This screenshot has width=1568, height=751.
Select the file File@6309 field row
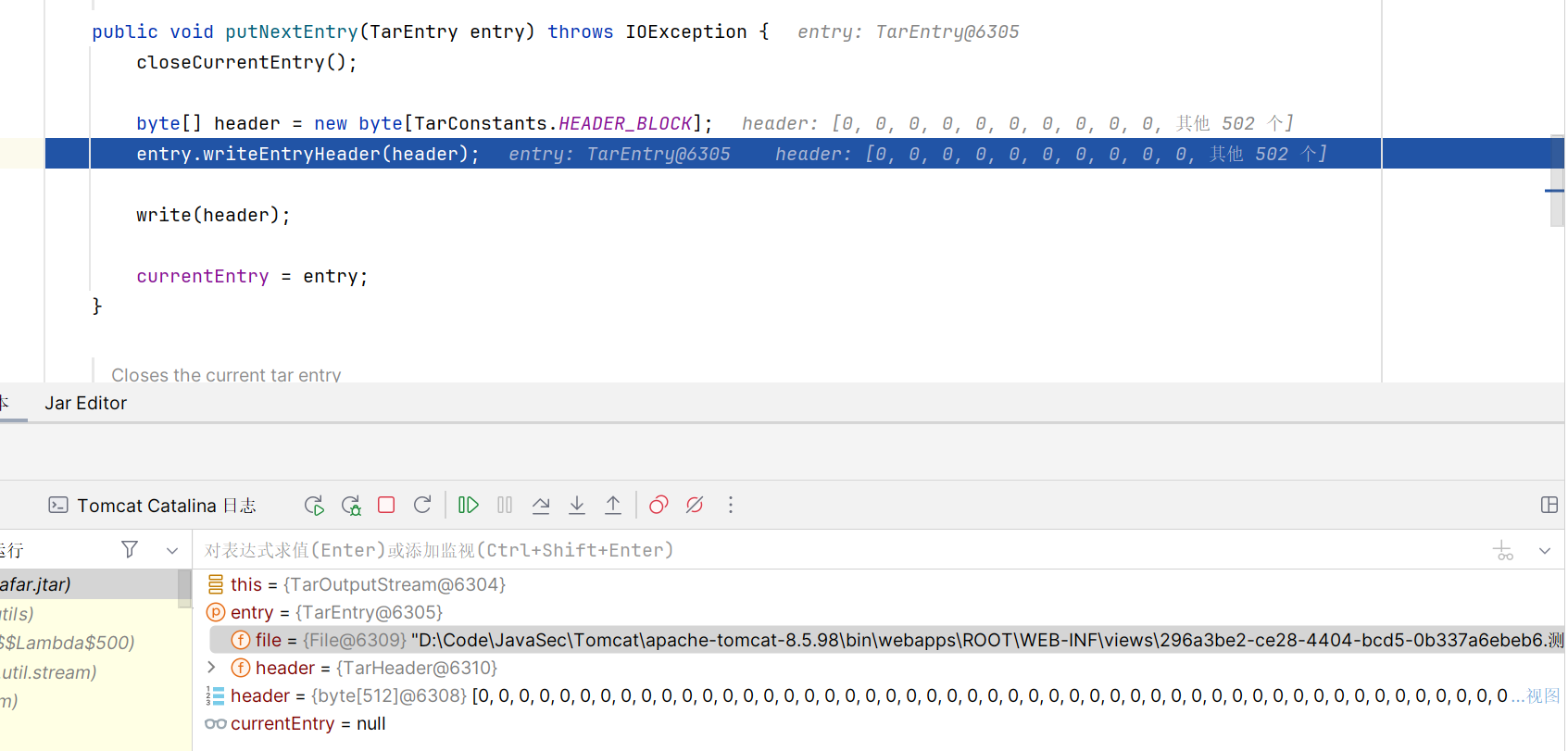coord(886,640)
